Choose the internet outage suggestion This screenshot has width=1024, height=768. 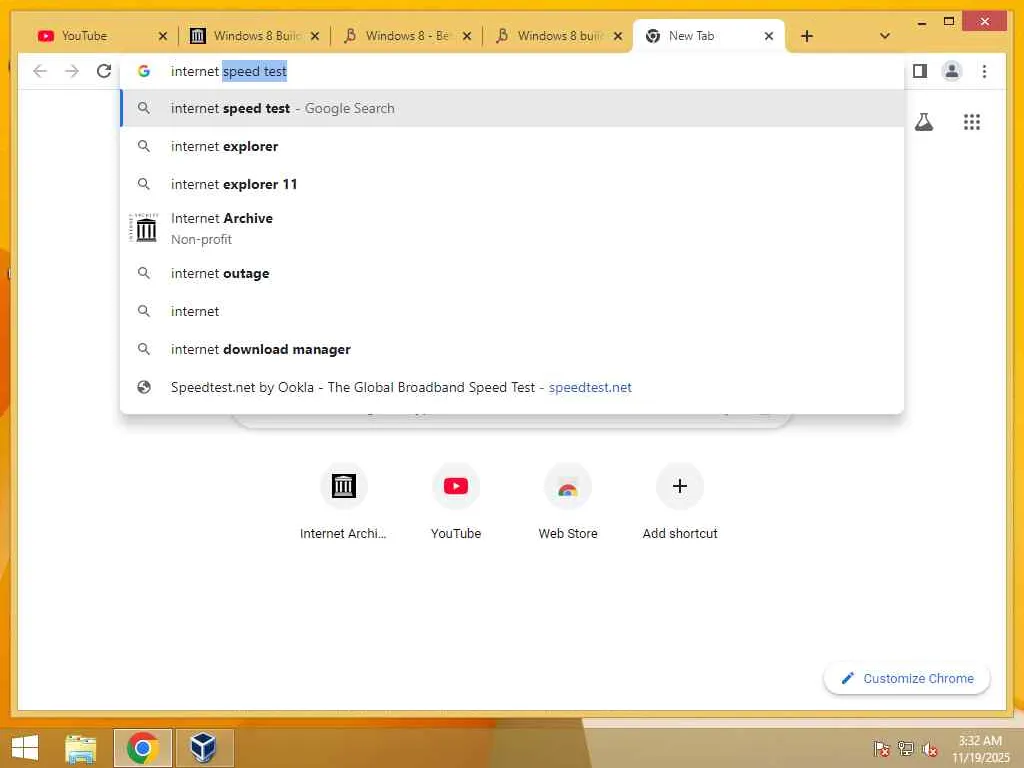[x=512, y=274]
